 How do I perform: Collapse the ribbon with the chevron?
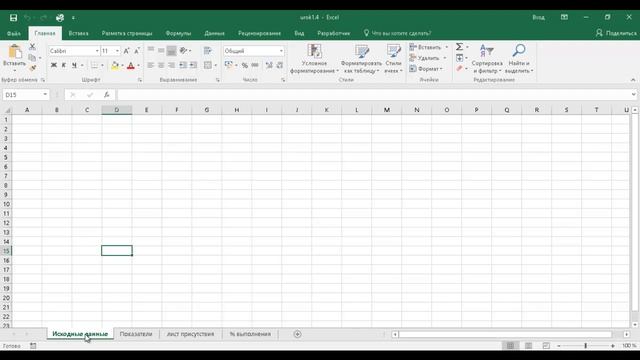coord(633,80)
